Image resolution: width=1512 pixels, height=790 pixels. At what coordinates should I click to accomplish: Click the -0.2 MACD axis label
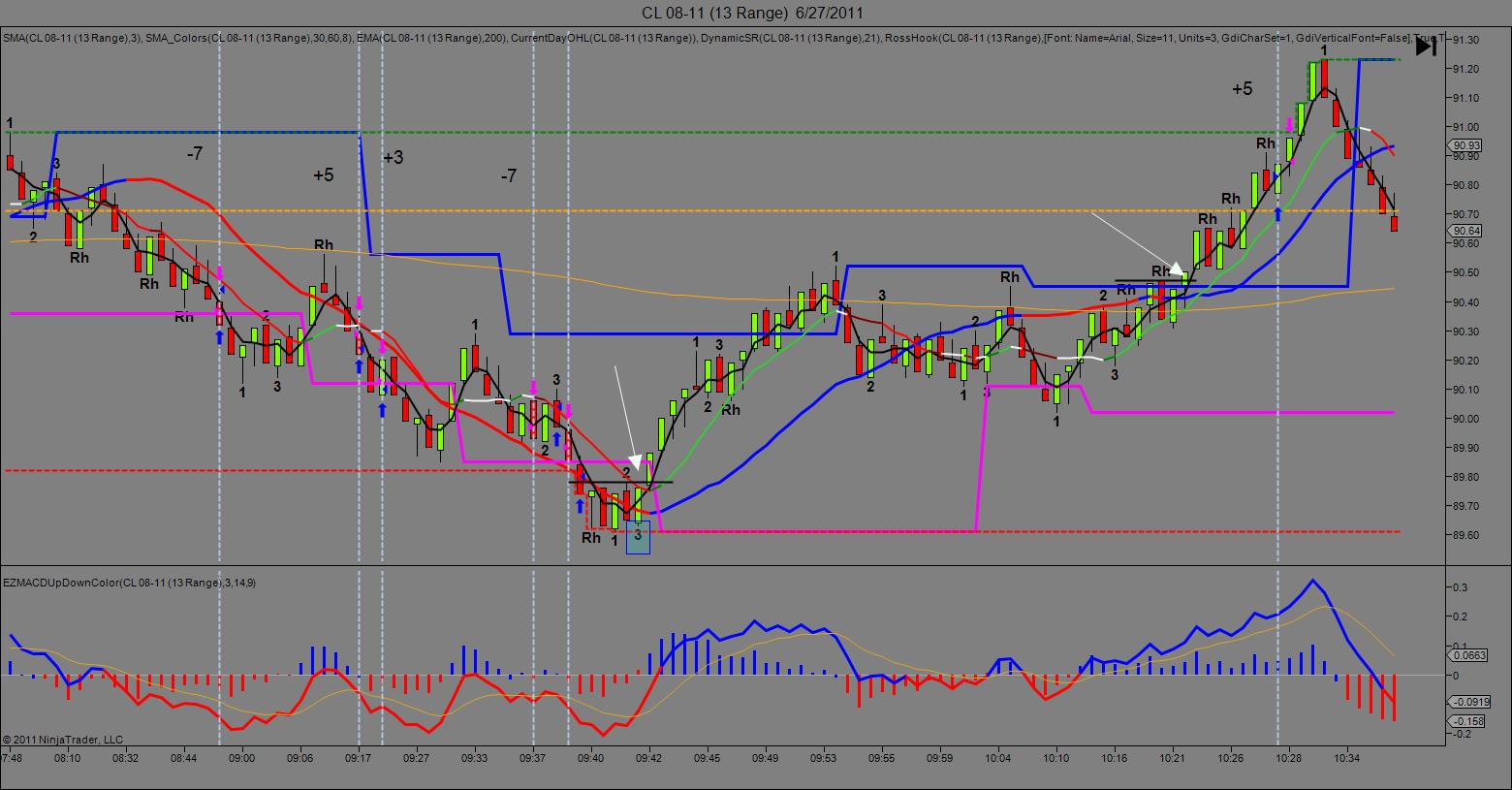pyautogui.click(x=1462, y=734)
